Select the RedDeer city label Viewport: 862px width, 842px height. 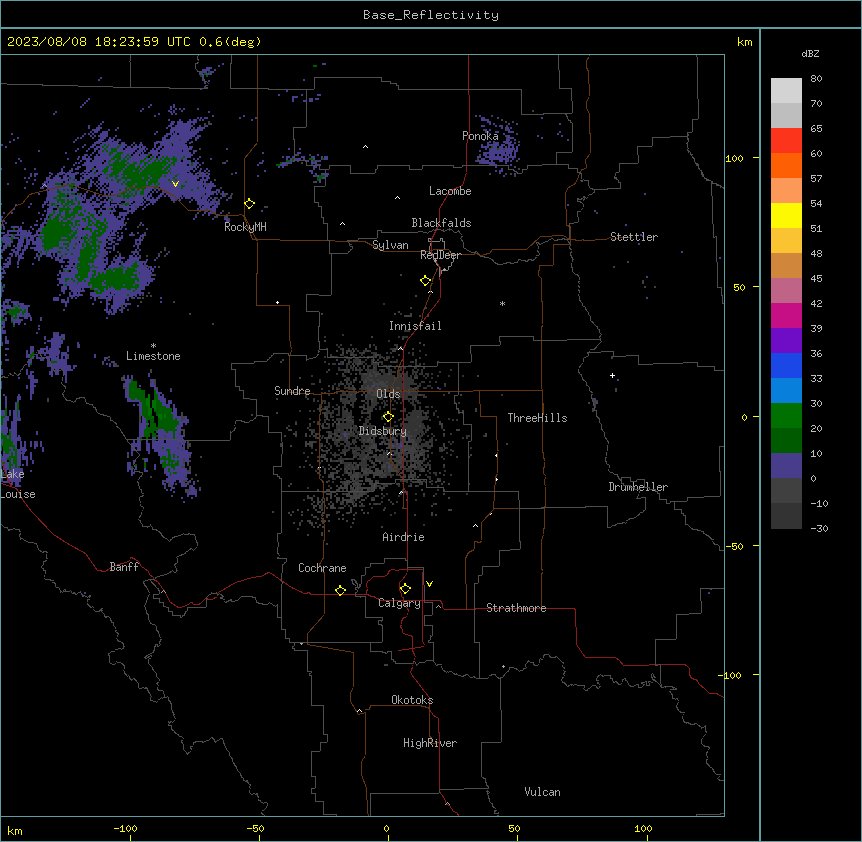pyautogui.click(x=440, y=255)
